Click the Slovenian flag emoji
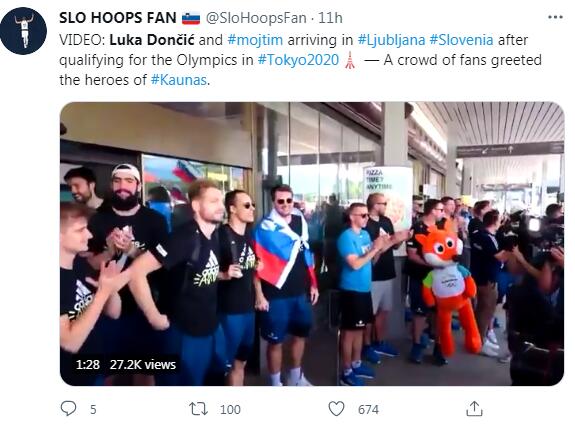This screenshot has height=430, width=575. click(x=191, y=18)
